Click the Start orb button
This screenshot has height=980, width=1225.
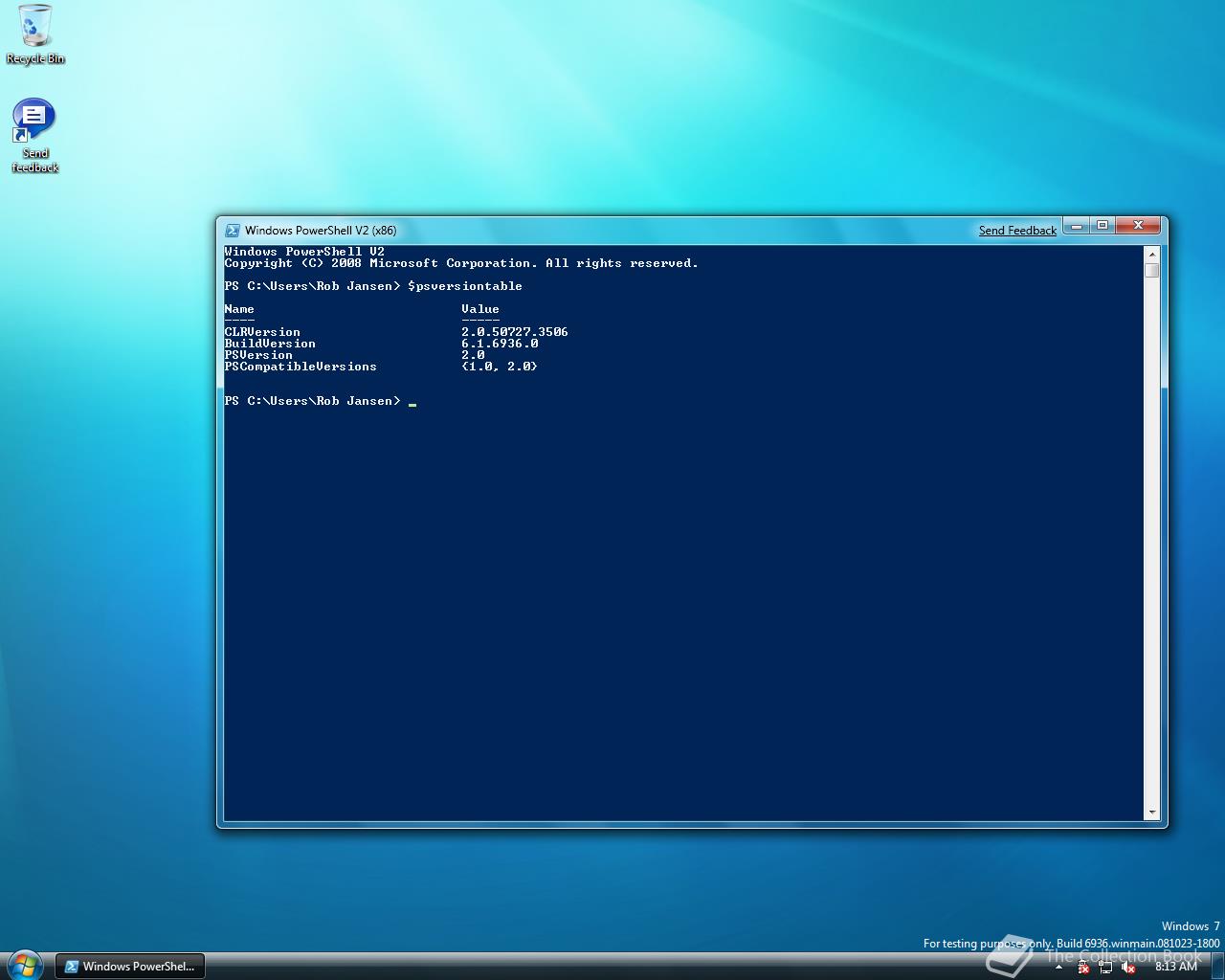[26, 965]
